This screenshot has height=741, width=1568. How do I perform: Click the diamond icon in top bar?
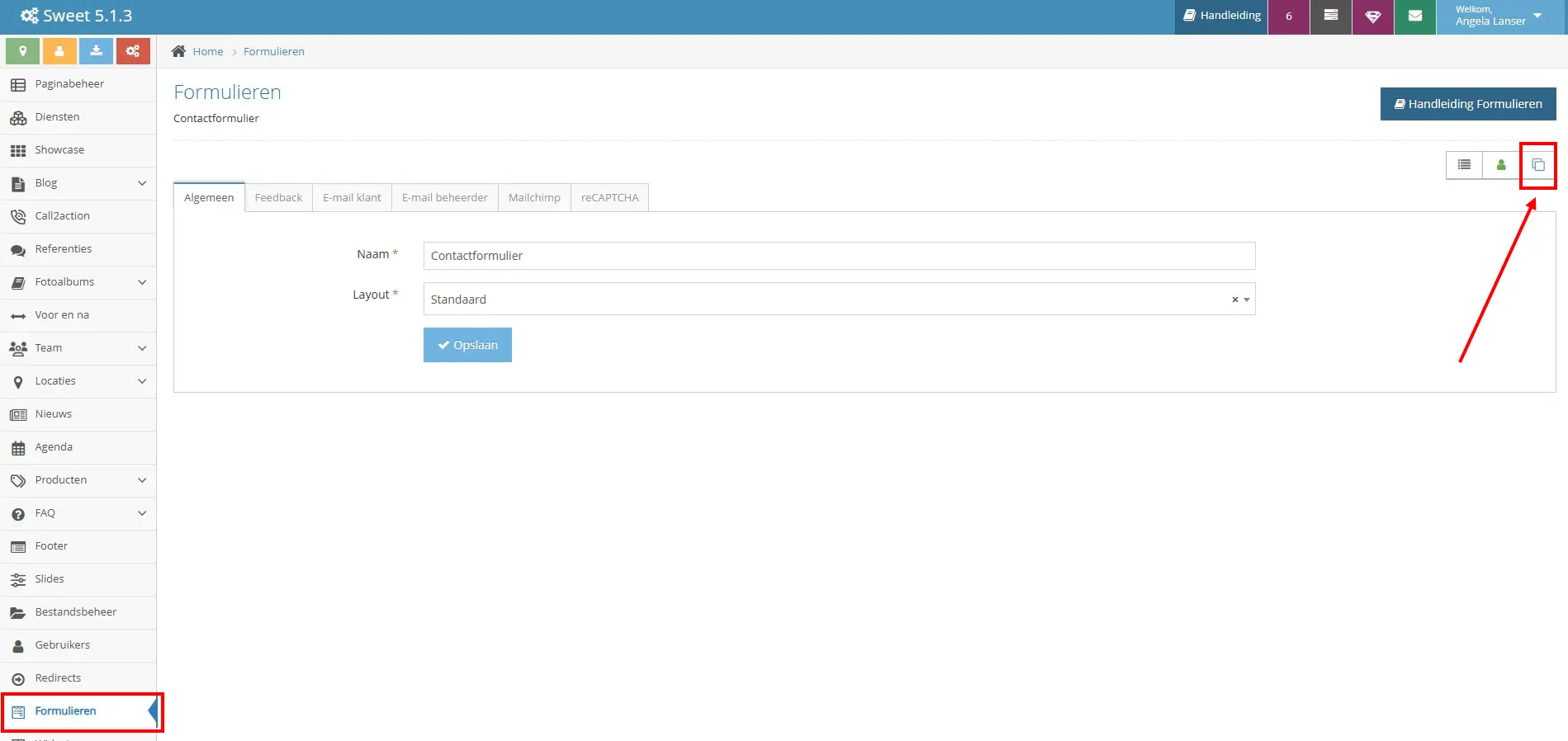(x=1373, y=17)
